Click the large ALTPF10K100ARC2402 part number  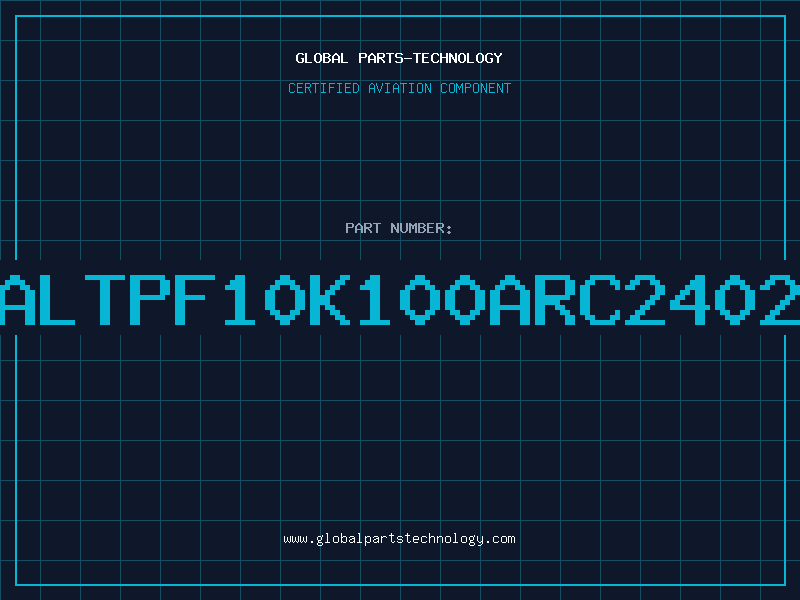tap(400, 300)
